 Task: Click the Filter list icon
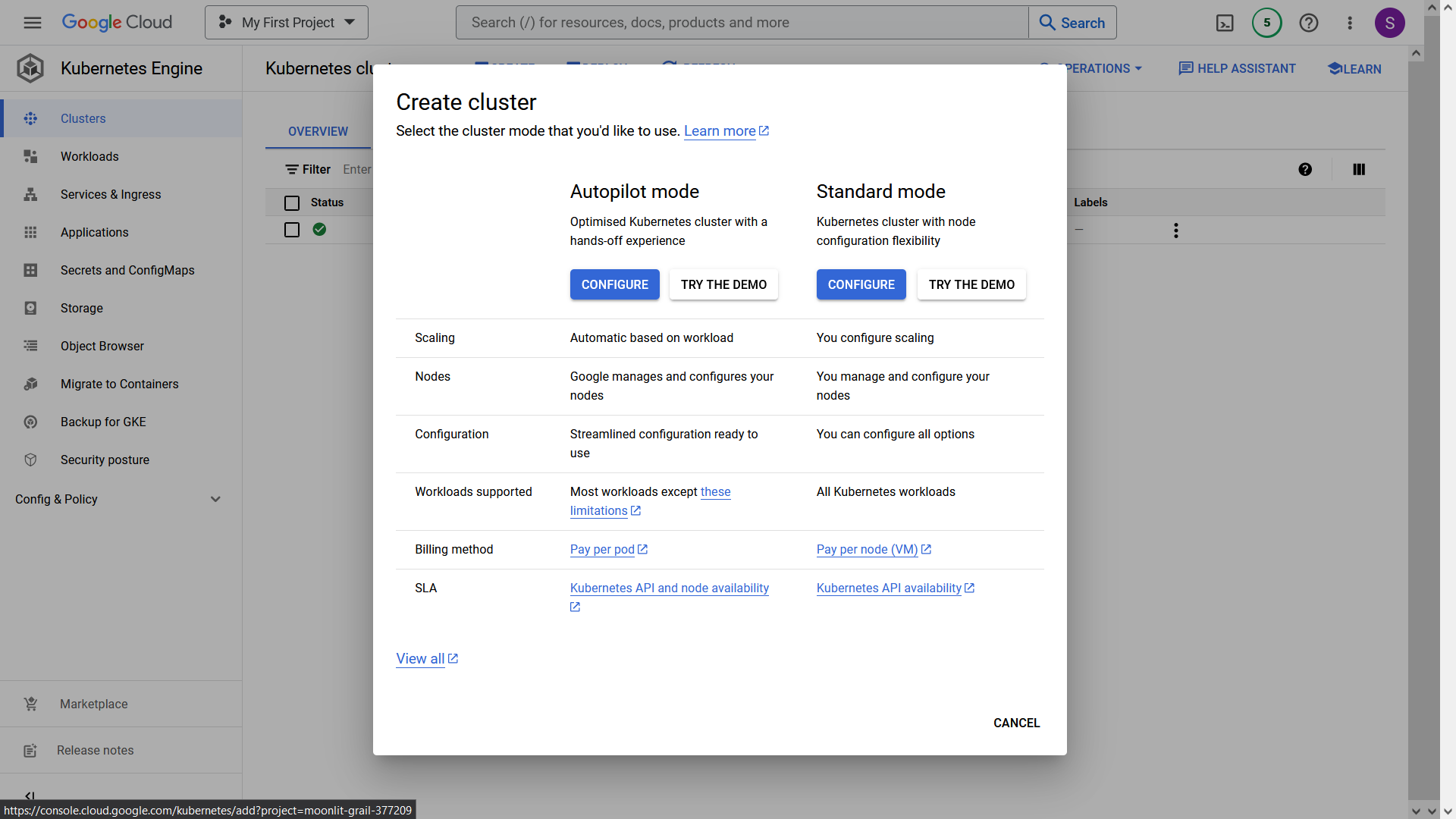(292, 169)
